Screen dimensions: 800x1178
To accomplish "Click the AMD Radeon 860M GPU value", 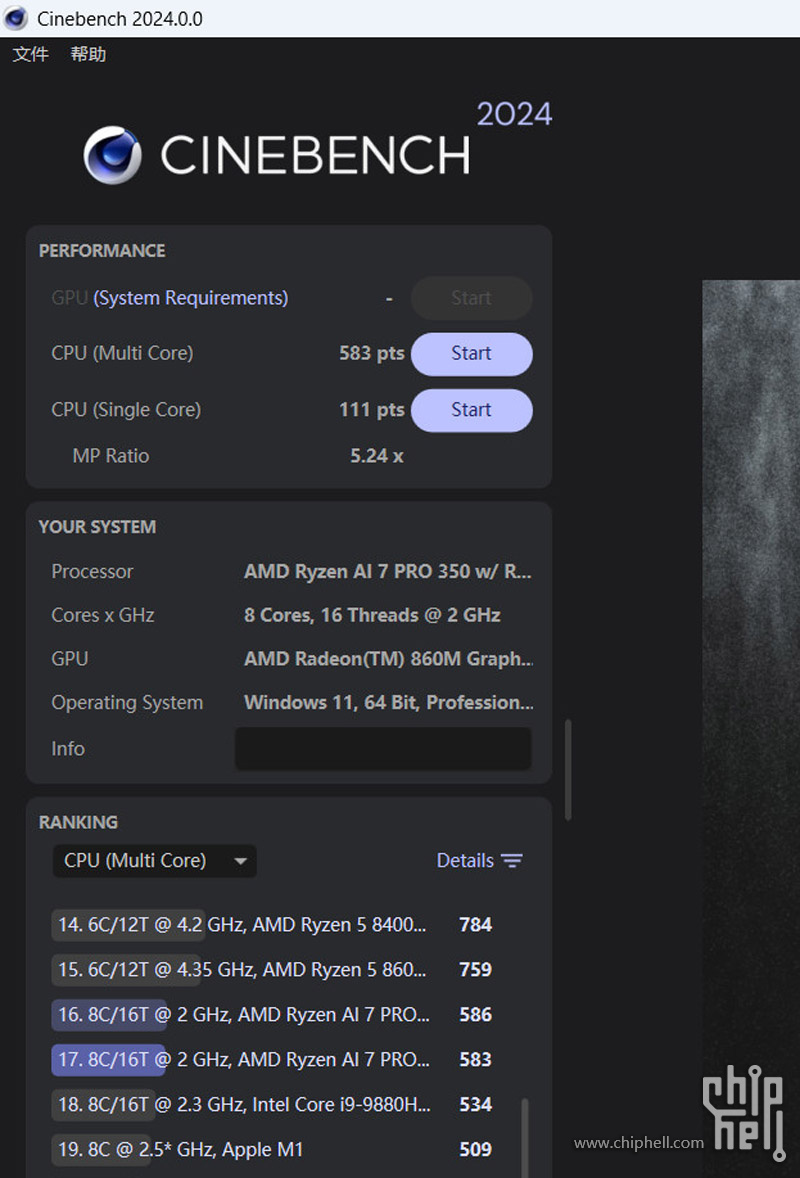I will [x=388, y=659].
